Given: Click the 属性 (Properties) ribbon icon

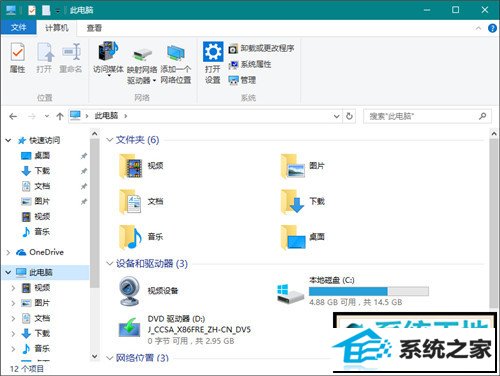Looking at the screenshot, I should (17, 57).
